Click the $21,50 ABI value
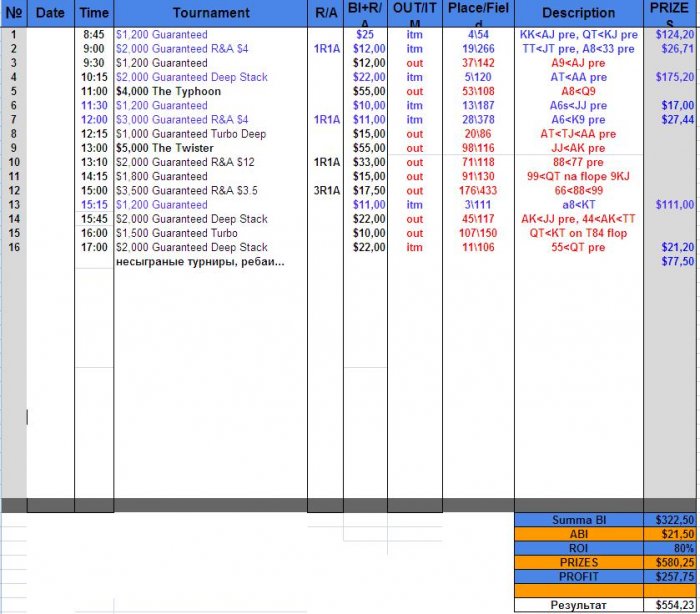The image size is (700, 614). (671, 534)
